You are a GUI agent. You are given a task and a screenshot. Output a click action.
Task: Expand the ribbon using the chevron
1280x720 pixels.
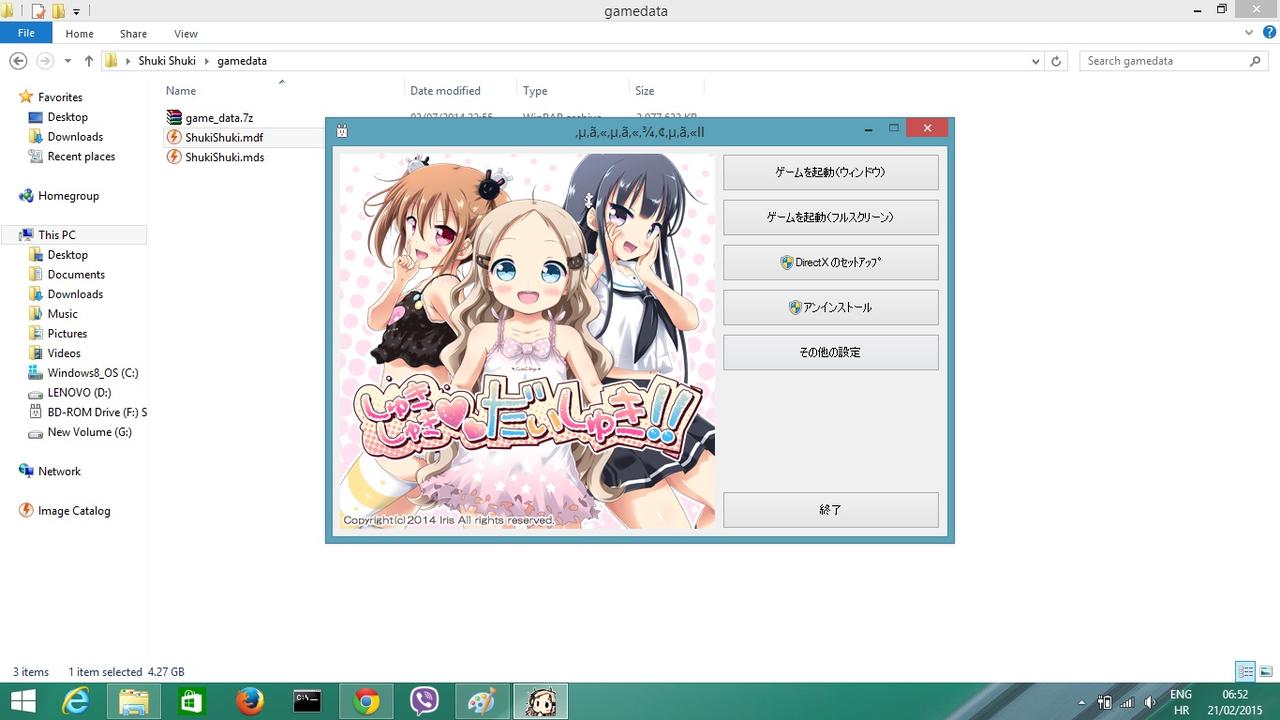(x=1248, y=33)
